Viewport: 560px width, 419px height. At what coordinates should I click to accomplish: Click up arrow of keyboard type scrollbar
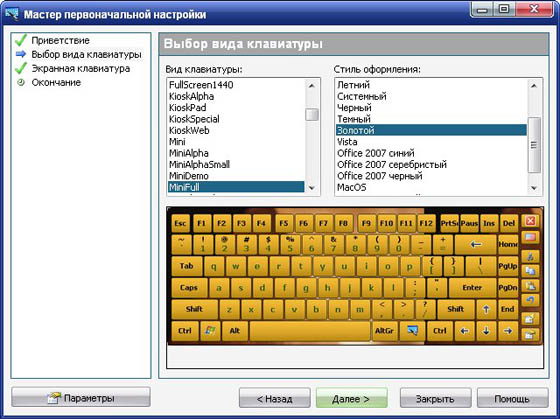[312, 85]
